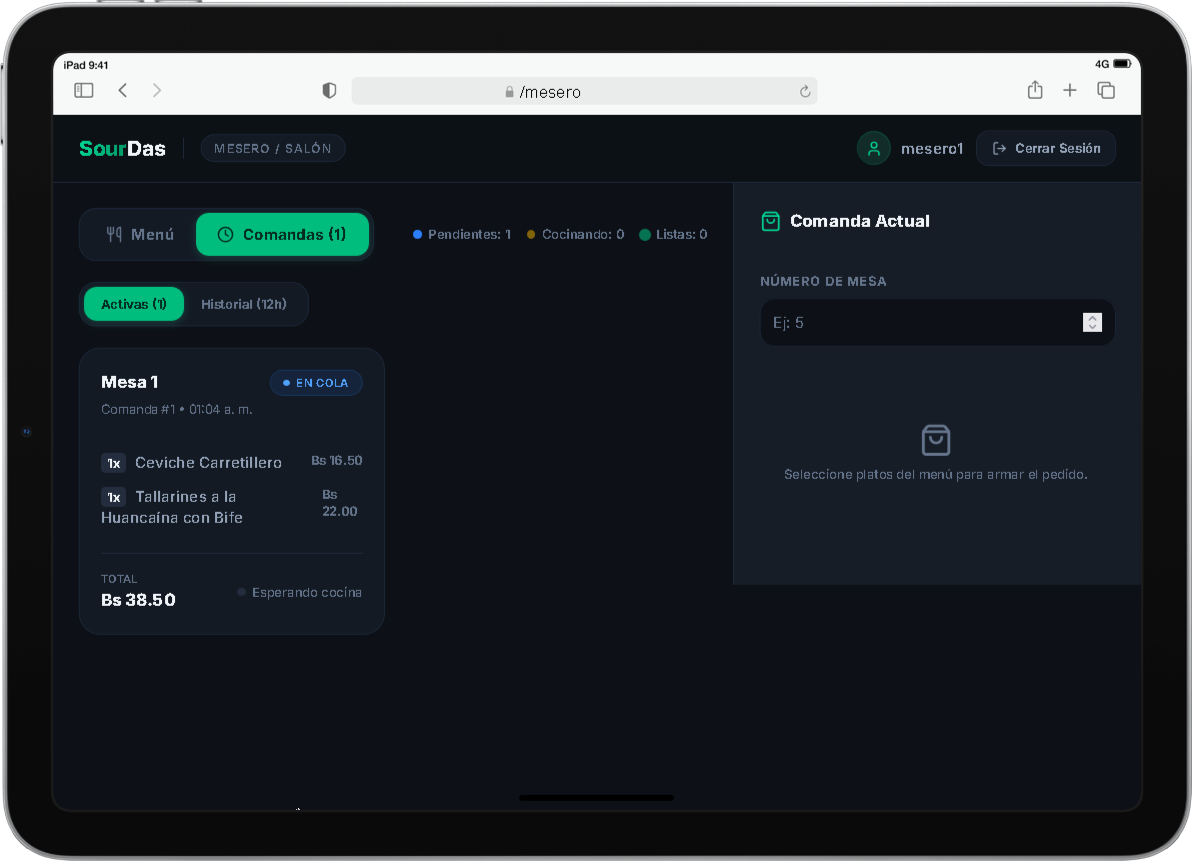Image resolution: width=1192 pixels, height=861 pixels.
Task: Open the Mesa 1 order card
Action: [232, 491]
